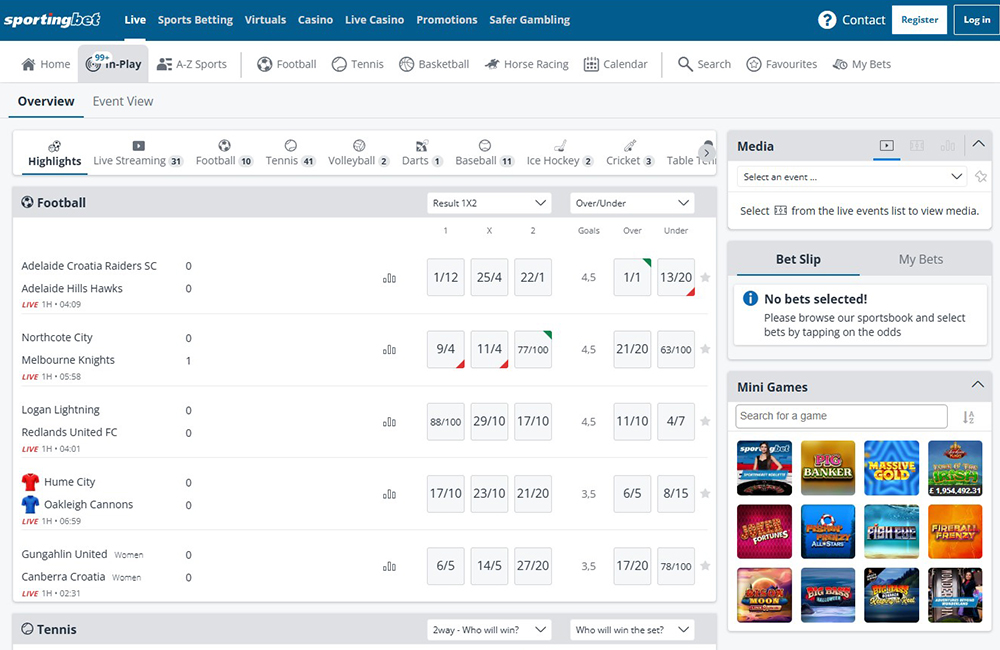Expand the Over/Under market dropdown
This screenshot has width=1000, height=650.
(632, 203)
